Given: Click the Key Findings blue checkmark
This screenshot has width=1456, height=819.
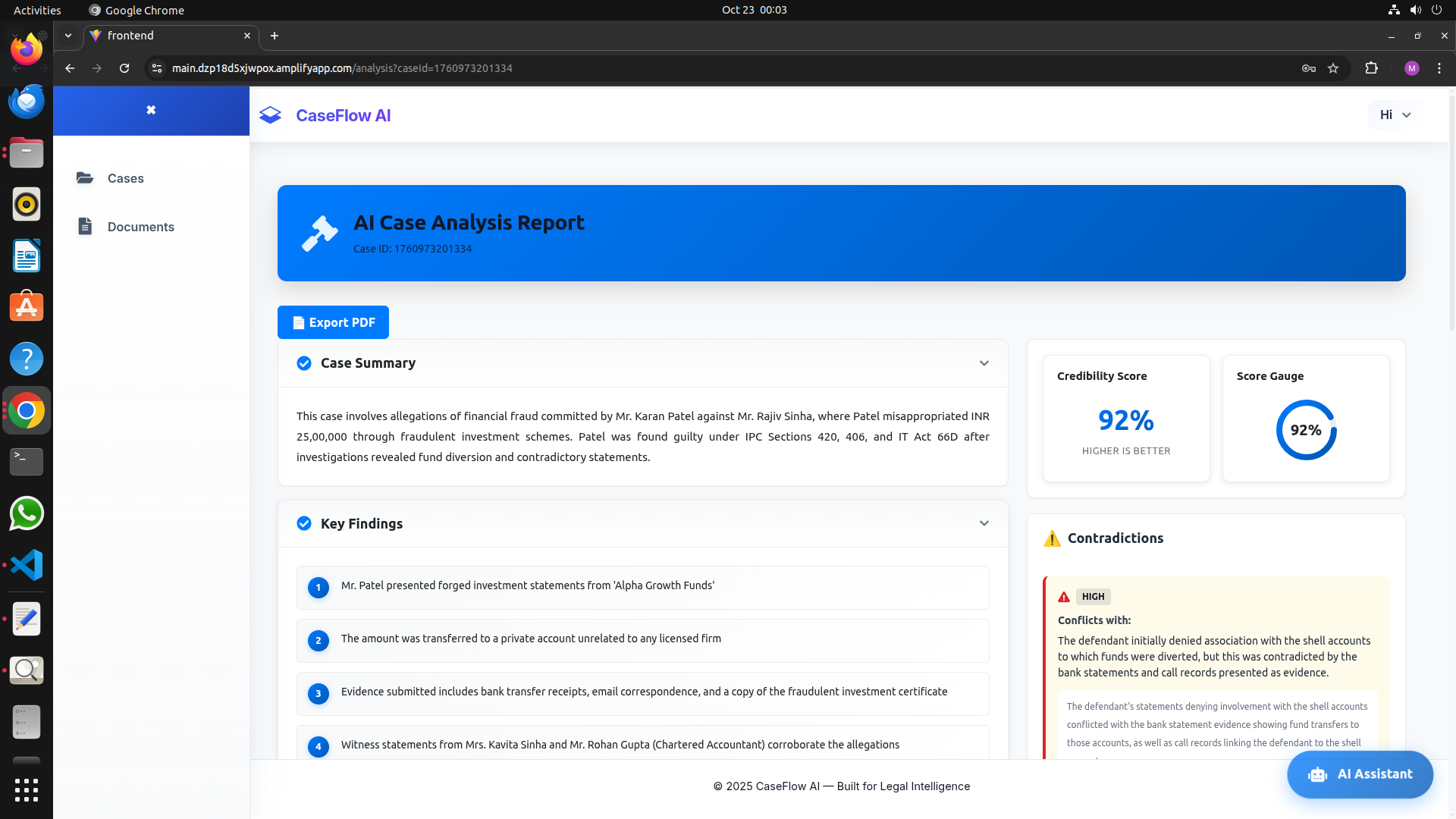Looking at the screenshot, I should (x=304, y=523).
